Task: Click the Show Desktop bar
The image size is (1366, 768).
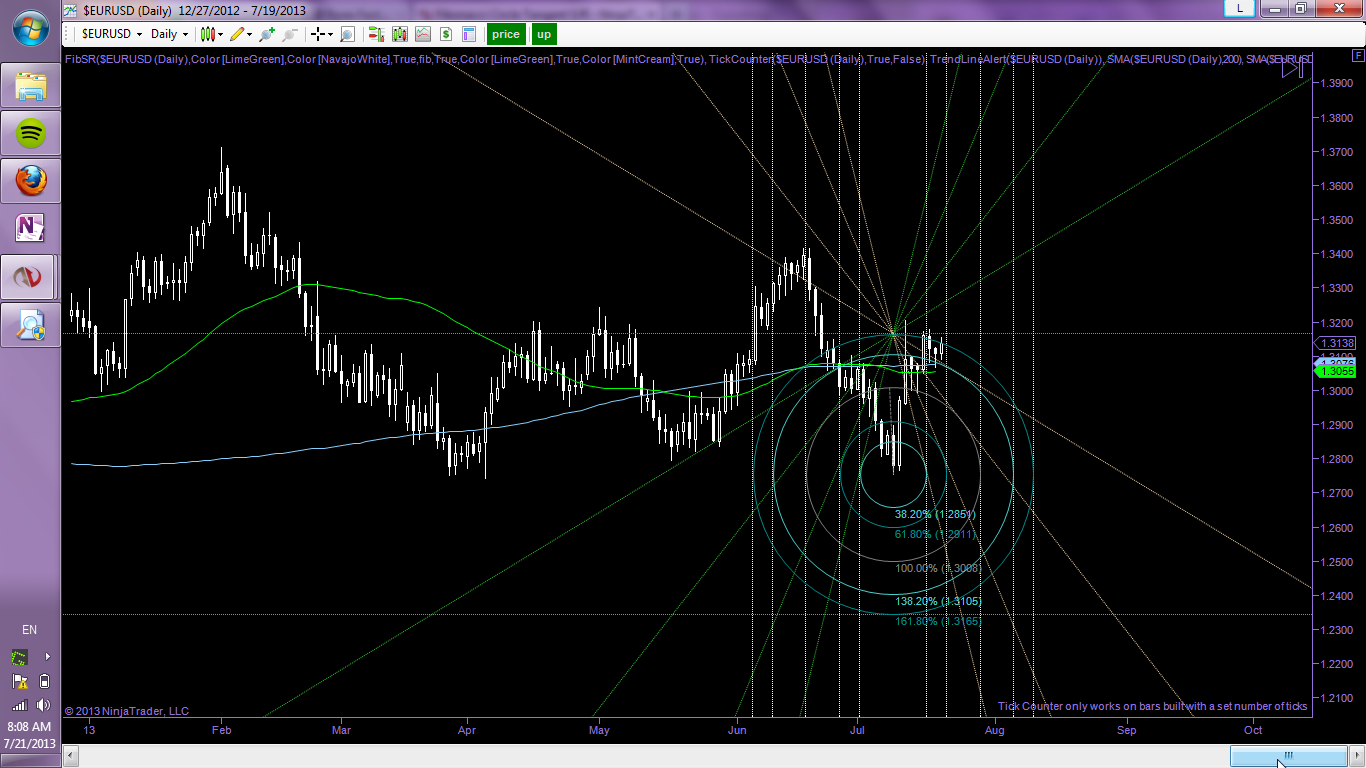Action: [30, 761]
